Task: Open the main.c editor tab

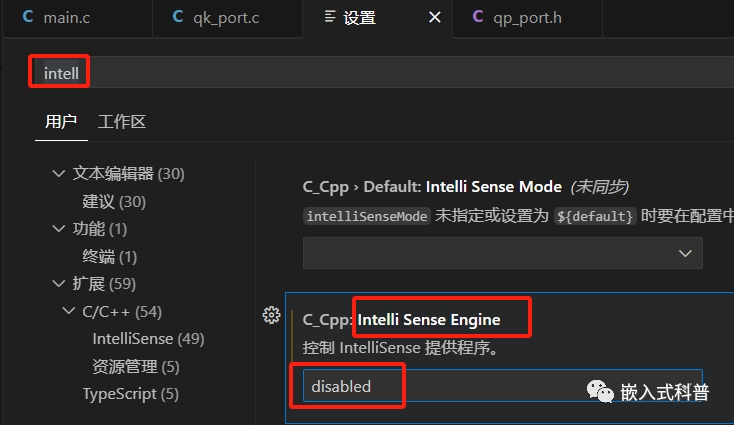Action: [77, 18]
